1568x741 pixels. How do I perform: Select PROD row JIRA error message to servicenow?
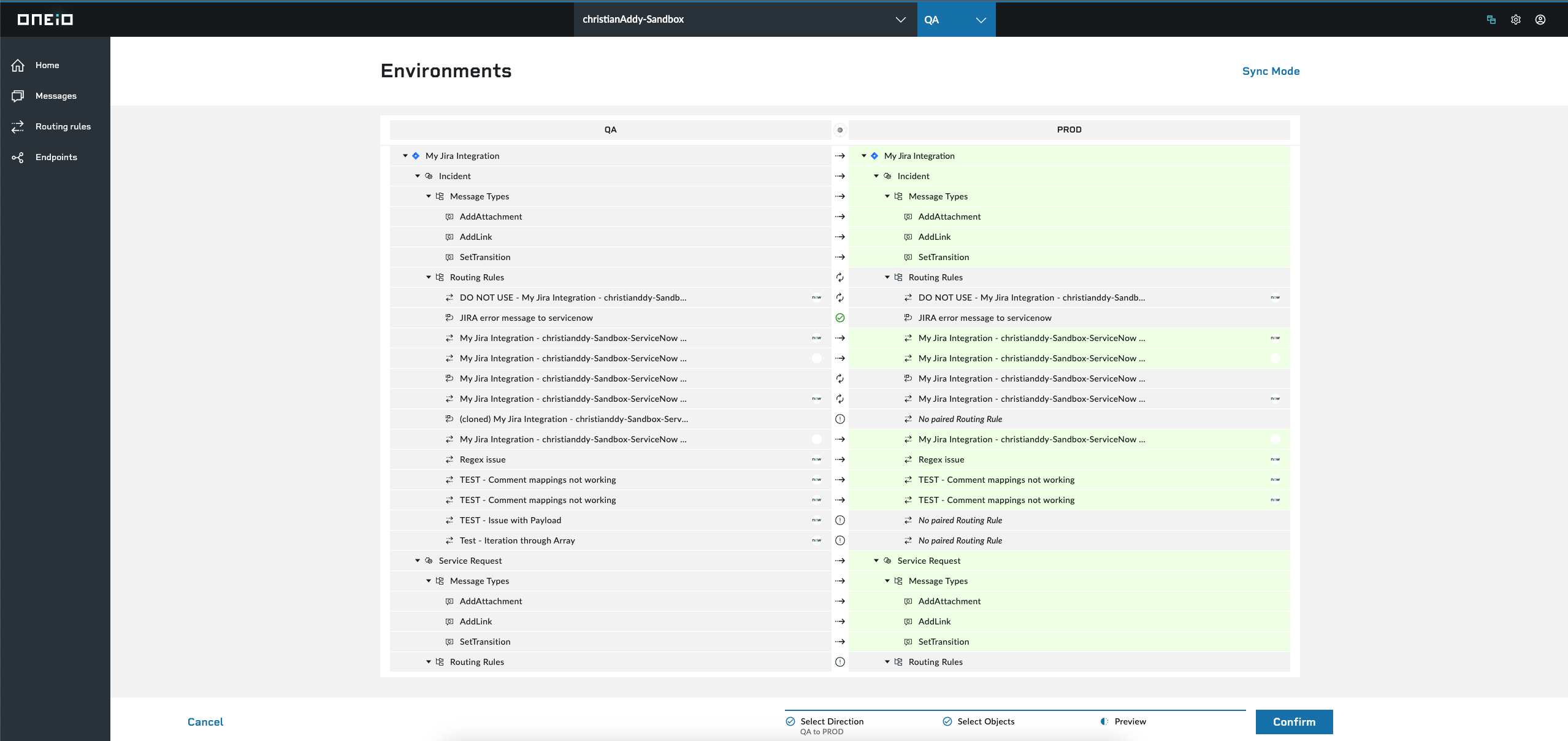[1069, 318]
